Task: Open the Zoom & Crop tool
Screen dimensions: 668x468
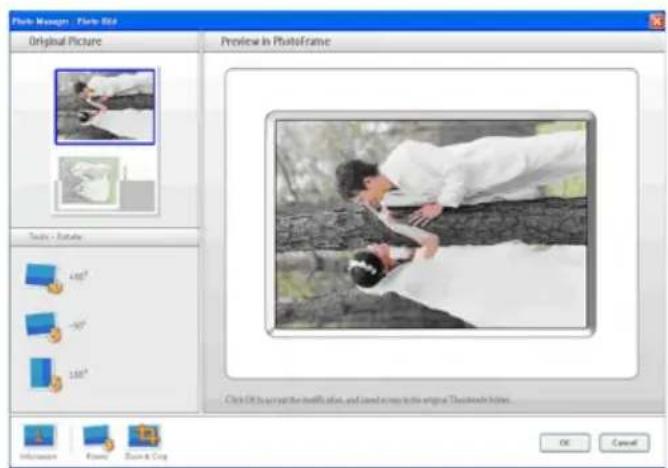Action: pos(144,437)
